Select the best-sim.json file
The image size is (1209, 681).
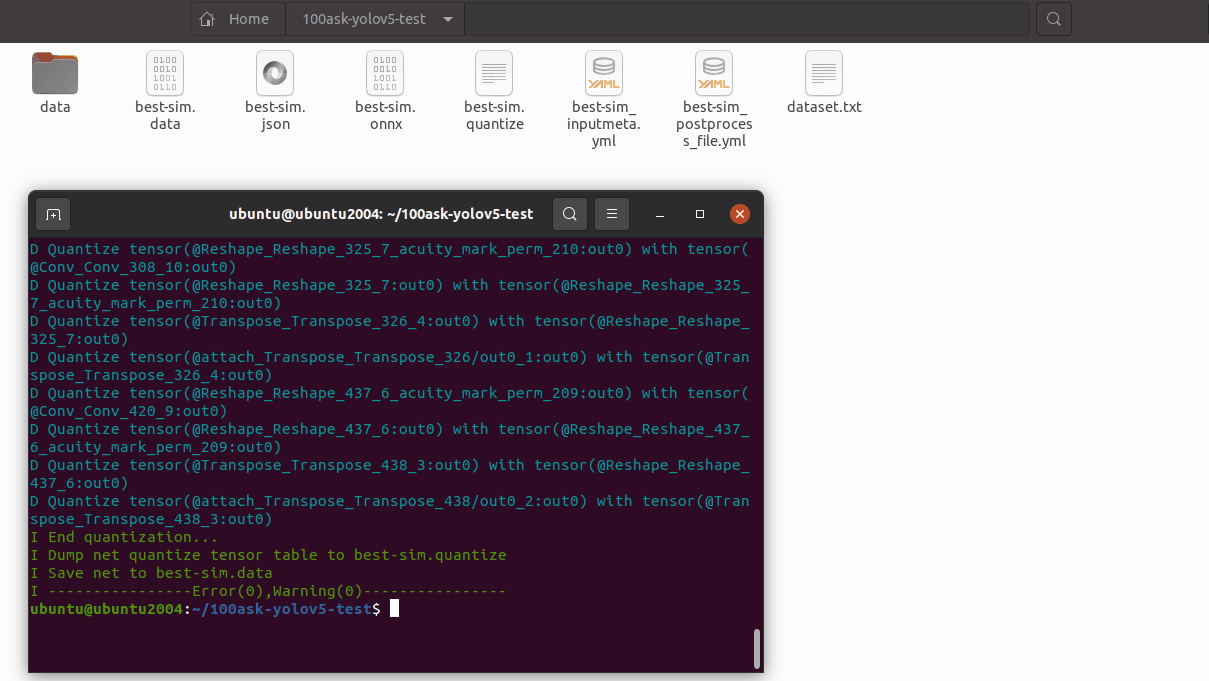click(275, 74)
